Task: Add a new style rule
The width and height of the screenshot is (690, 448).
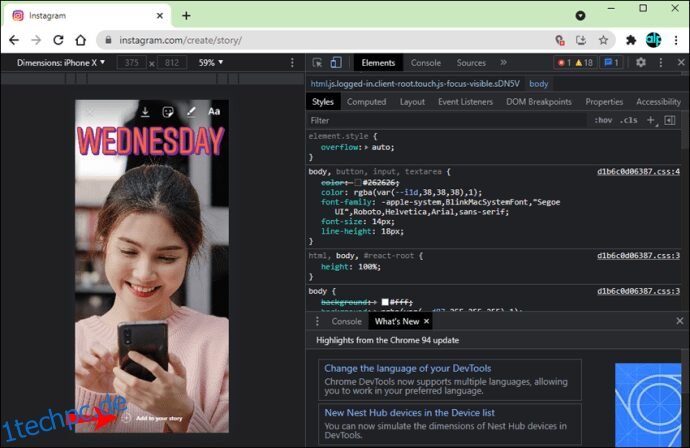Action: click(650, 120)
